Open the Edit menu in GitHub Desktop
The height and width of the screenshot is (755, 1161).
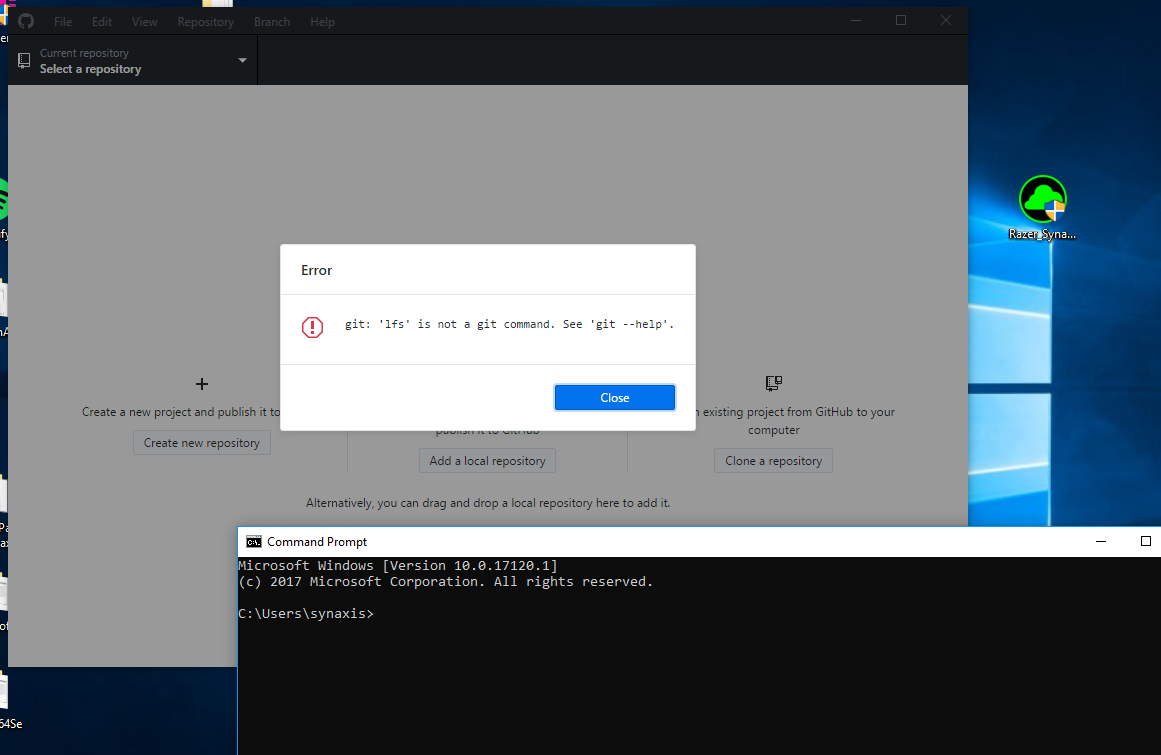click(x=102, y=21)
